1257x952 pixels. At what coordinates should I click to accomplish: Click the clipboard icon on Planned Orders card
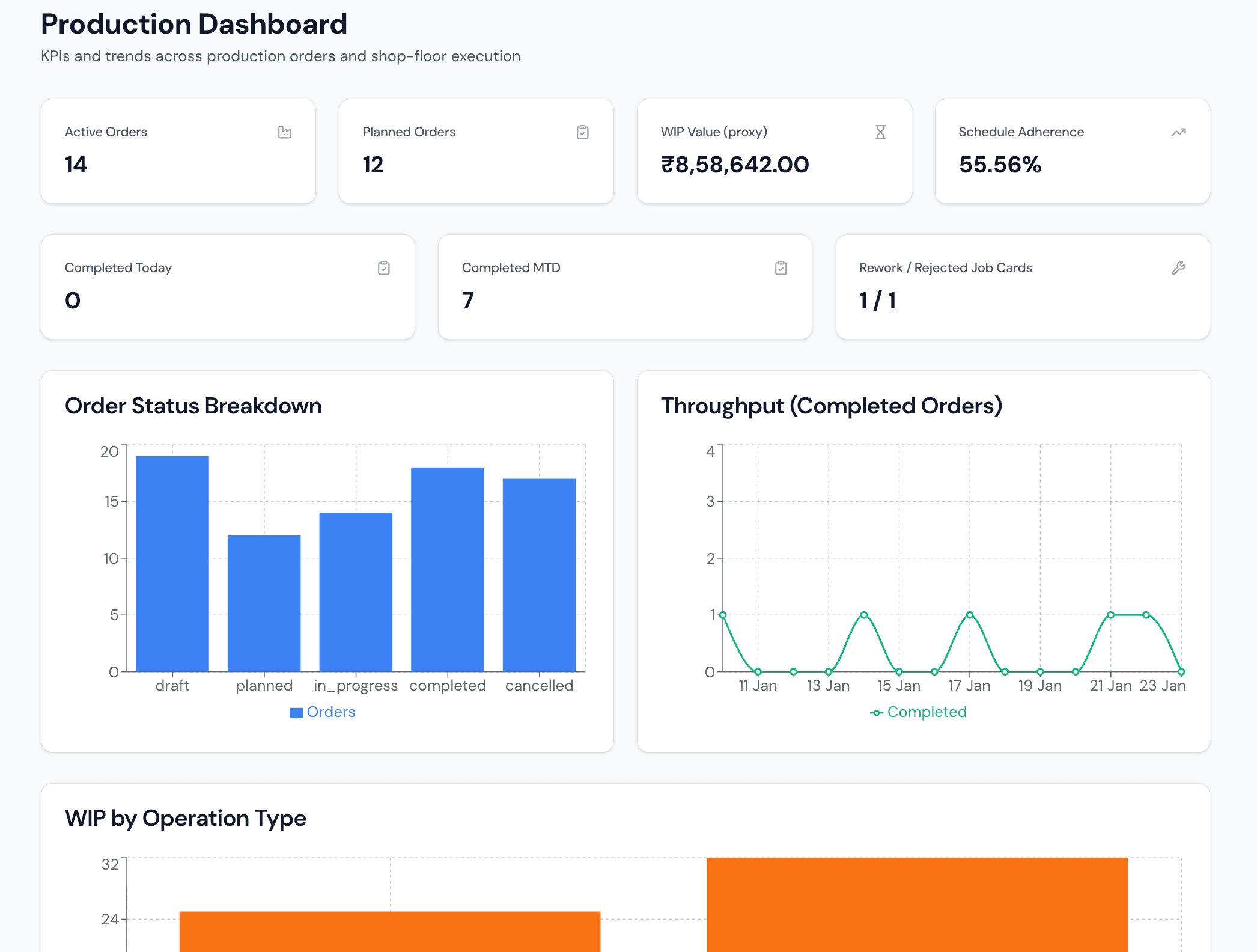point(583,132)
